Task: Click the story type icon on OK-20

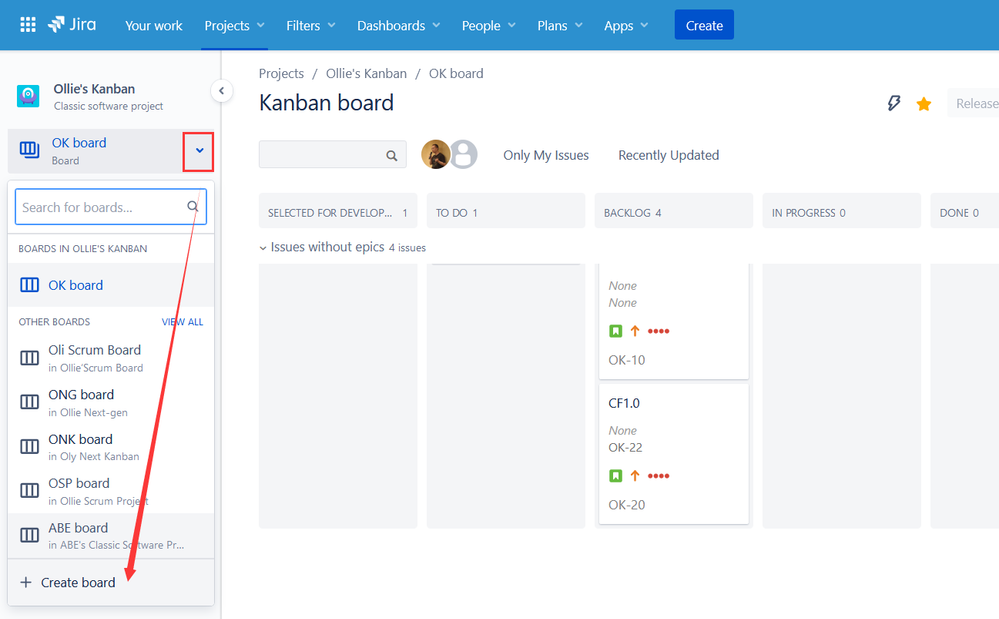Action: pyautogui.click(x=615, y=476)
